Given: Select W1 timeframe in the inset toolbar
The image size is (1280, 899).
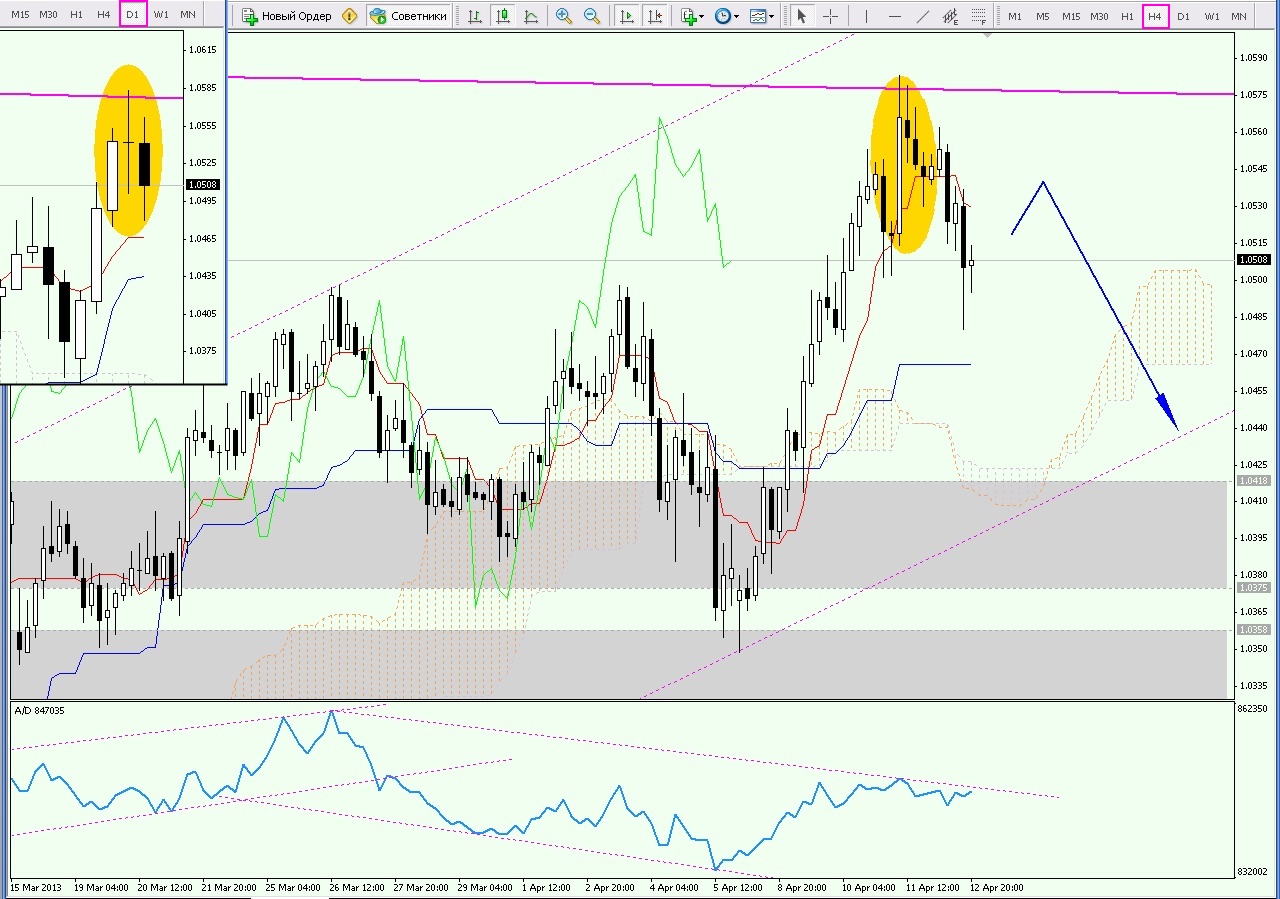Looking at the screenshot, I should [x=161, y=14].
